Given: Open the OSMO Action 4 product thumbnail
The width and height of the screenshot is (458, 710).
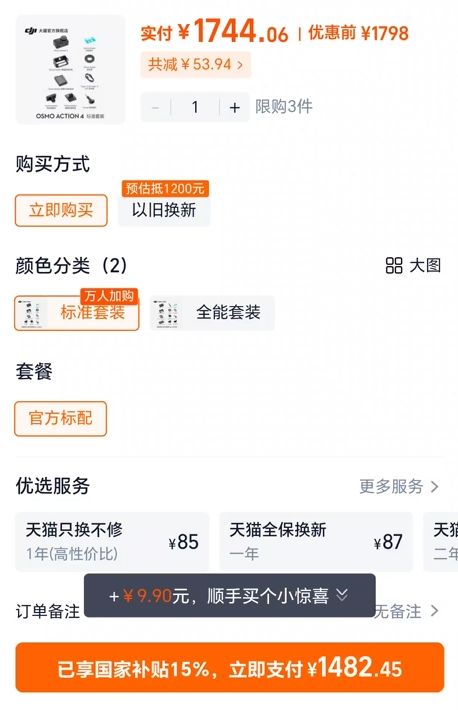Looking at the screenshot, I should [70, 69].
